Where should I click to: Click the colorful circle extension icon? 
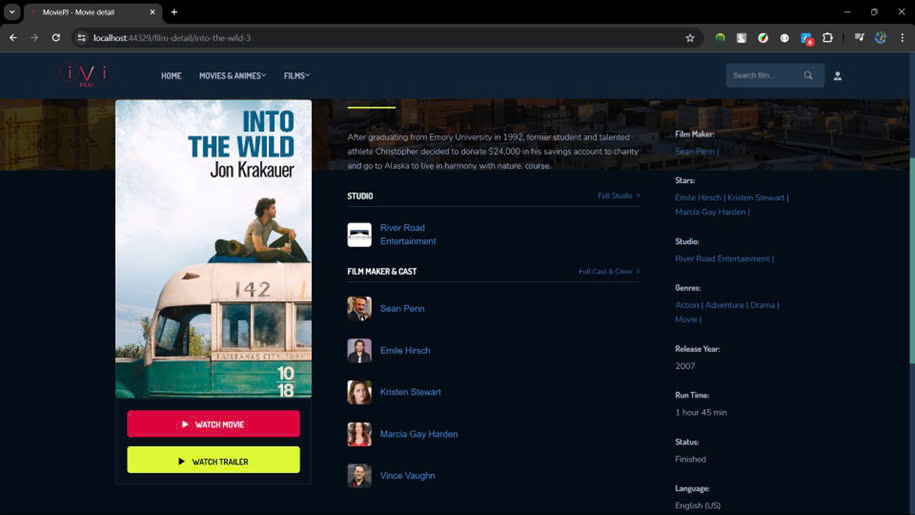click(763, 38)
